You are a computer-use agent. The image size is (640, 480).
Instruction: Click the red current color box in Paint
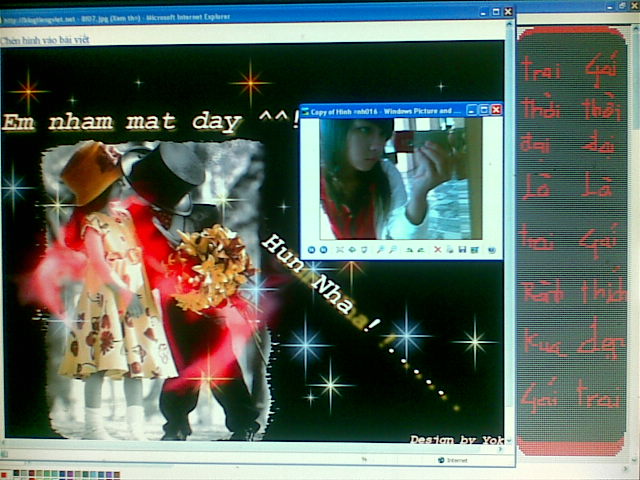point(4,474)
